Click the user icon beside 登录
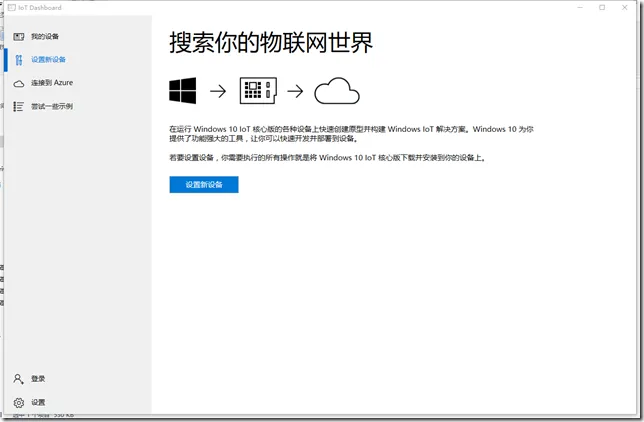This screenshot has width=644, height=422. (x=18, y=379)
